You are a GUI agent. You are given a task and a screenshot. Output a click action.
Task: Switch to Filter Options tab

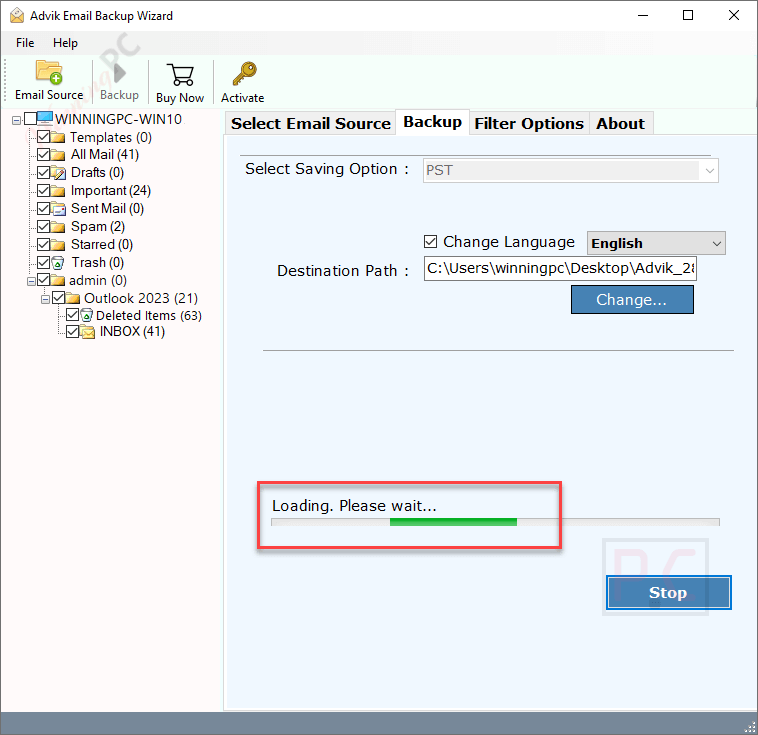pyautogui.click(x=529, y=123)
